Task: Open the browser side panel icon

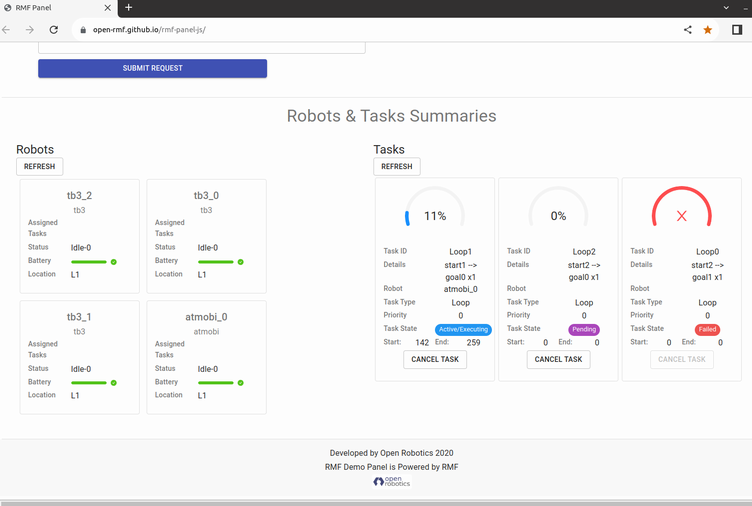Action: coord(737,30)
